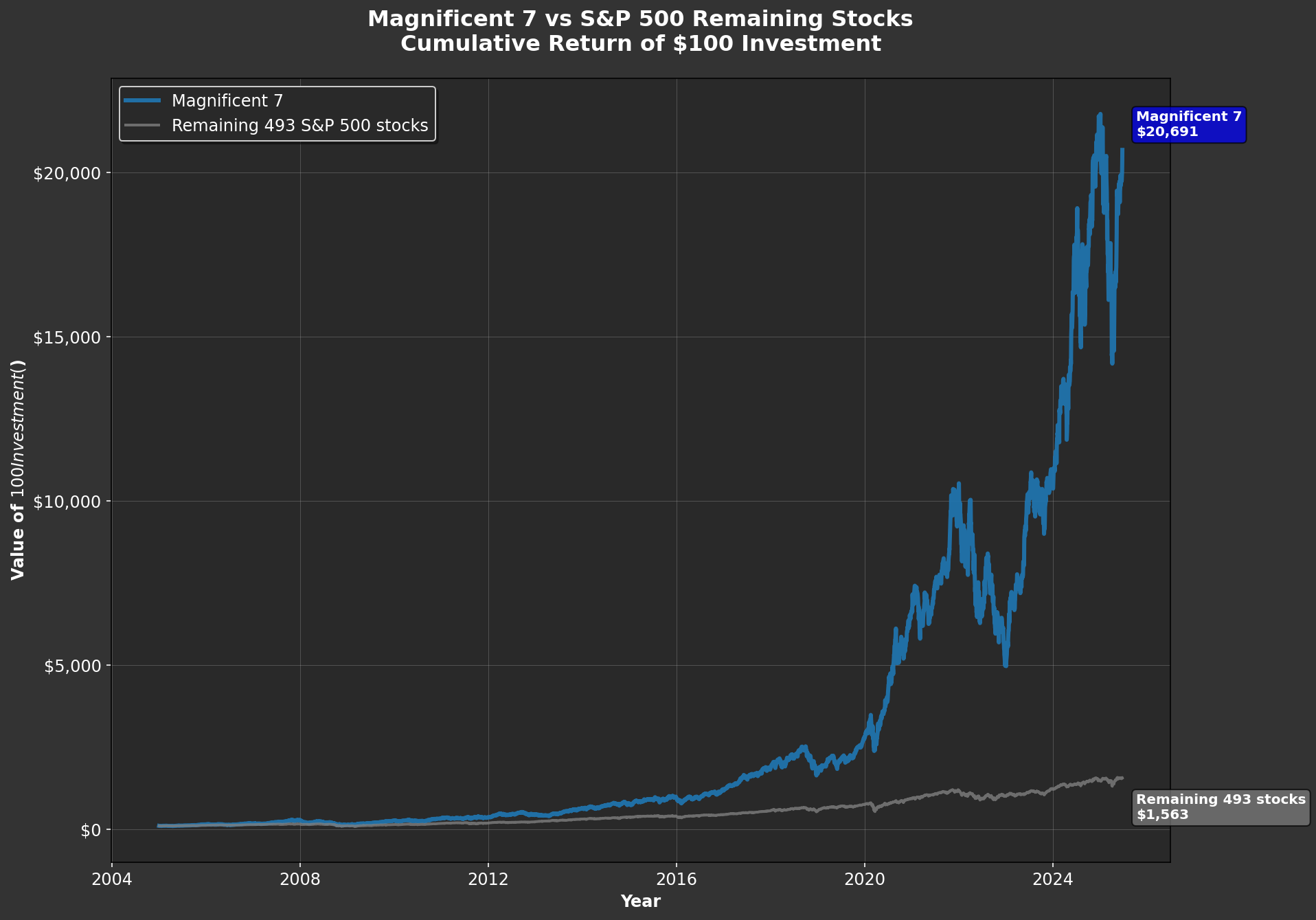The image size is (1316, 920).
Task: Click the 'Year' x-axis title
Action: [x=640, y=901]
